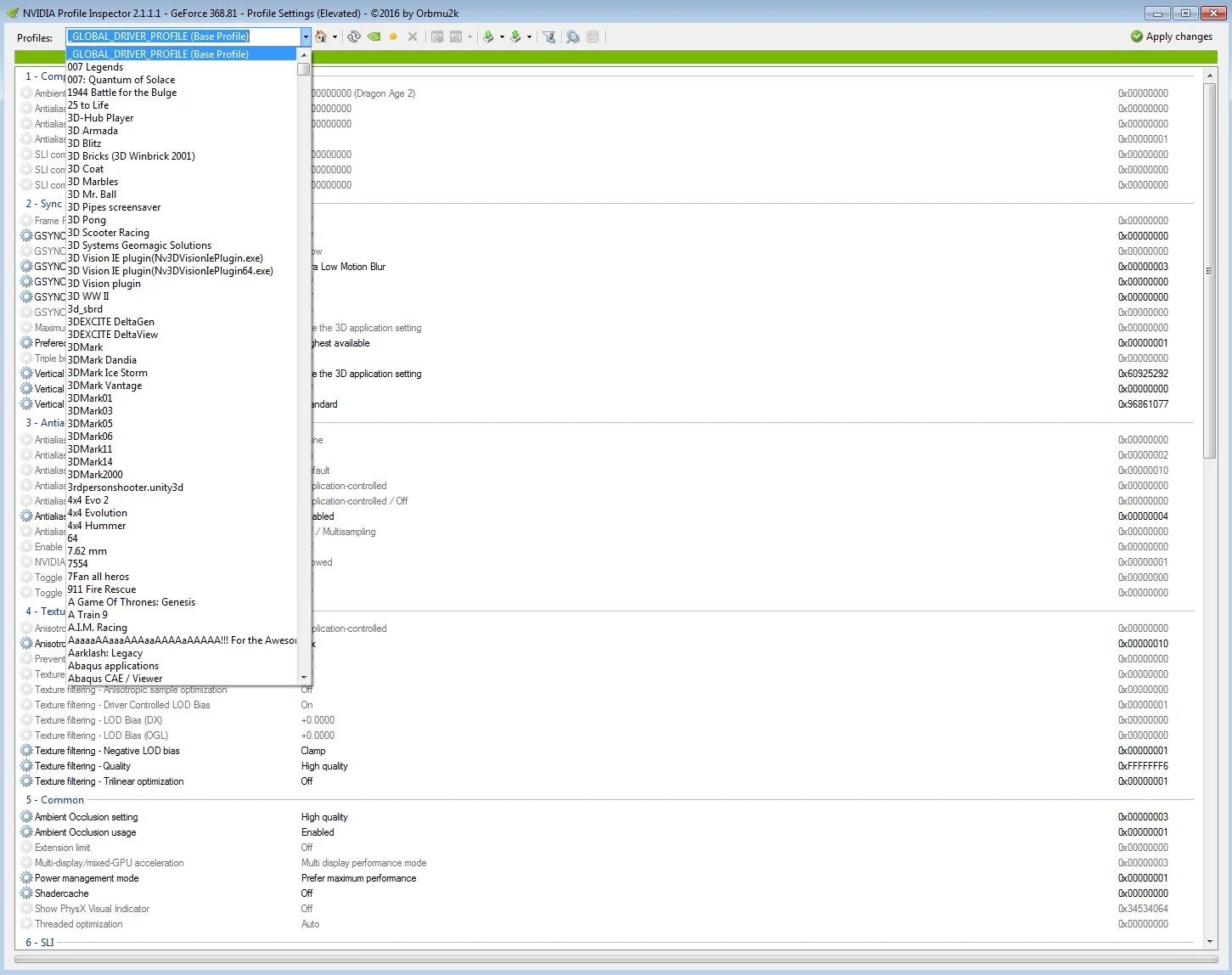Screen dimensions: 1232x975
Task: Click the settings list scroll-up arrow
Action: click(x=1209, y=76)
